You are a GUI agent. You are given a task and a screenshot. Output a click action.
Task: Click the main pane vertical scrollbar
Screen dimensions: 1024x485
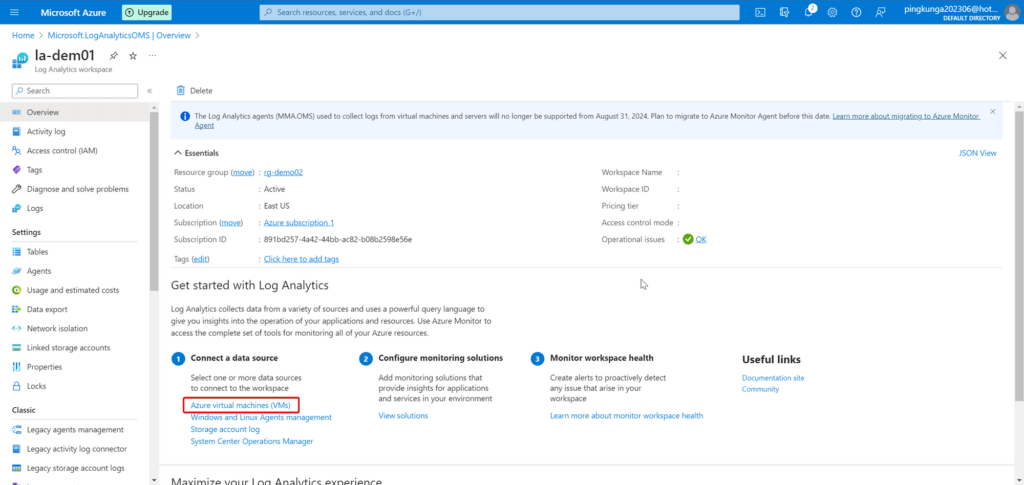pos(1019,255)
